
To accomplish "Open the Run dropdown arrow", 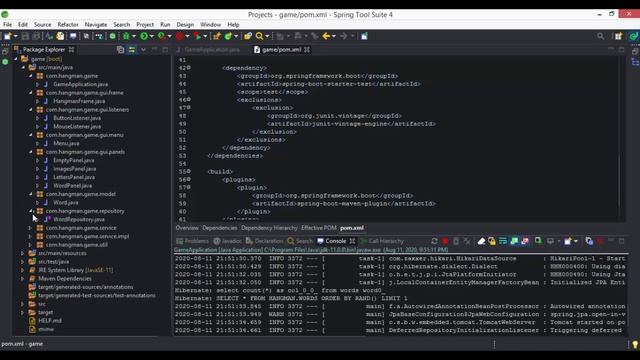I will [151, 36].
